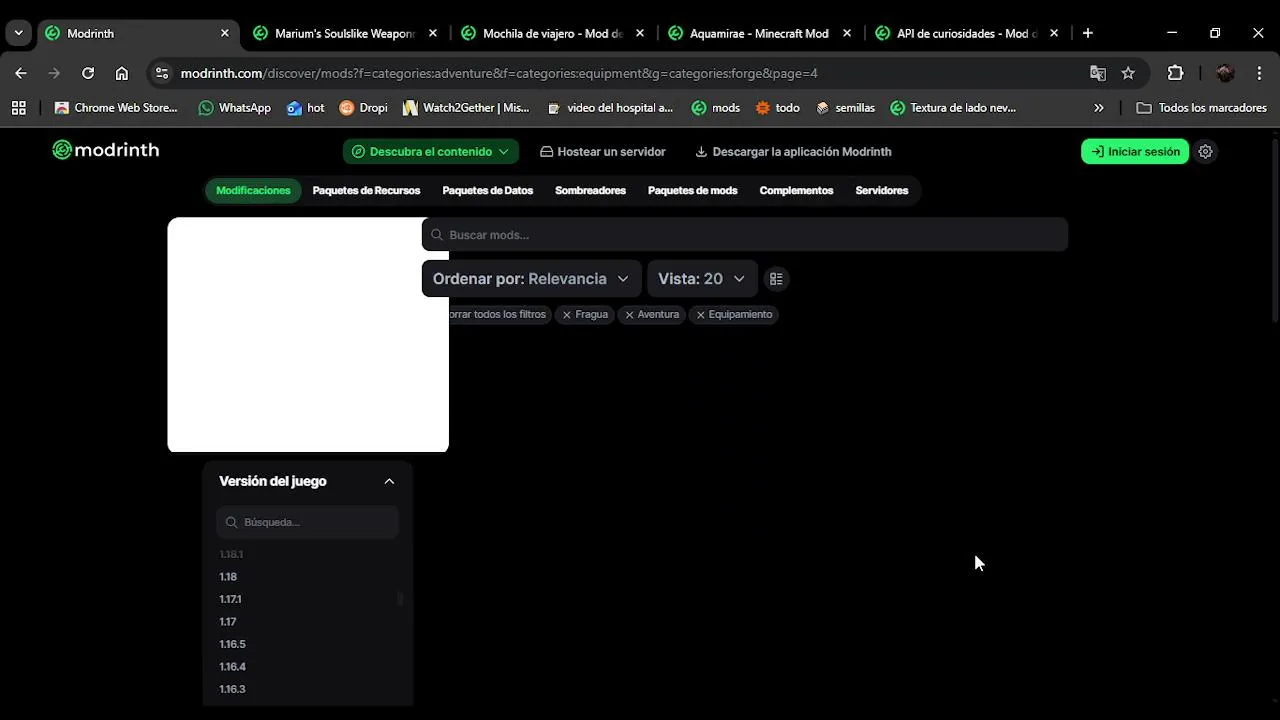Open the WhatsApp bookmark
Screen dimensions: 1280x720
[x=235, y=107]
